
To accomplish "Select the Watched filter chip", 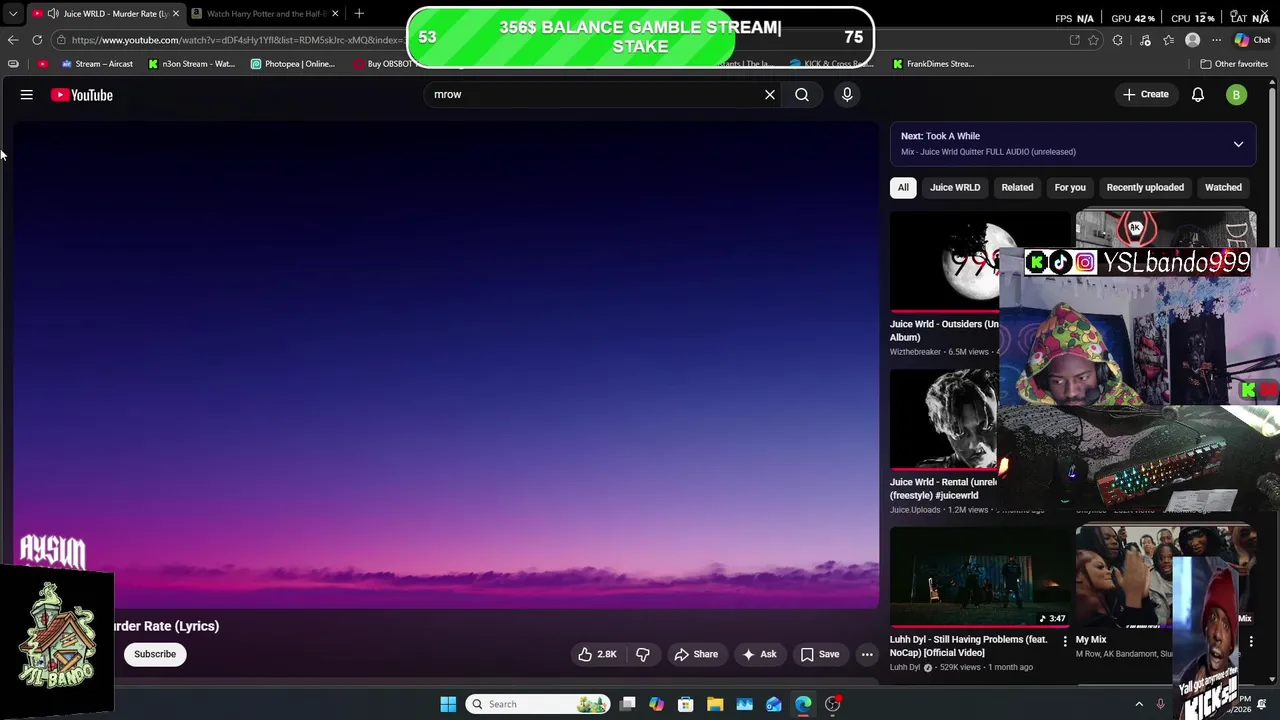I will tap(1223, 188).
